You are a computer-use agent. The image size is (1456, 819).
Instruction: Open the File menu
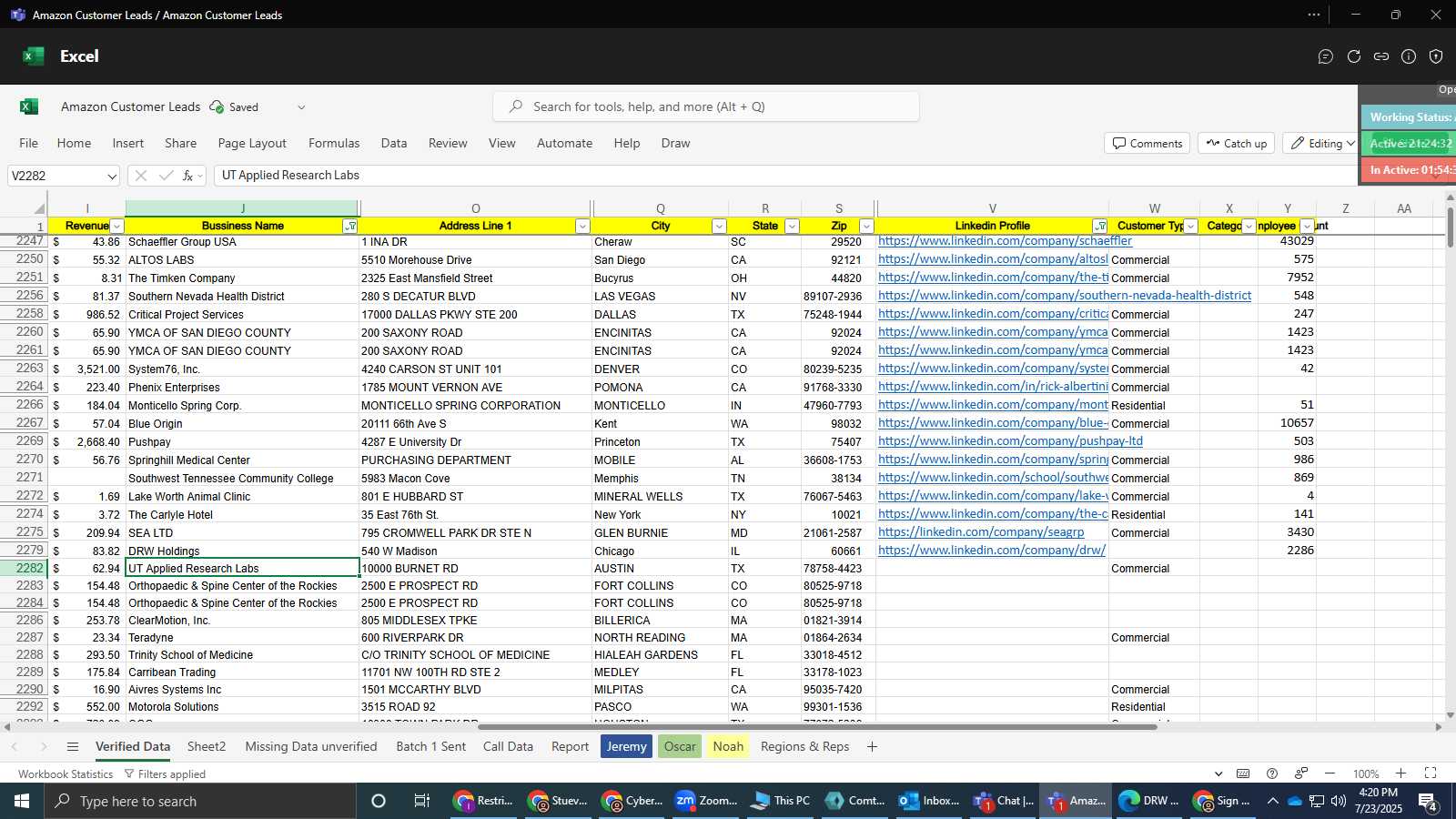click(29, 144)
